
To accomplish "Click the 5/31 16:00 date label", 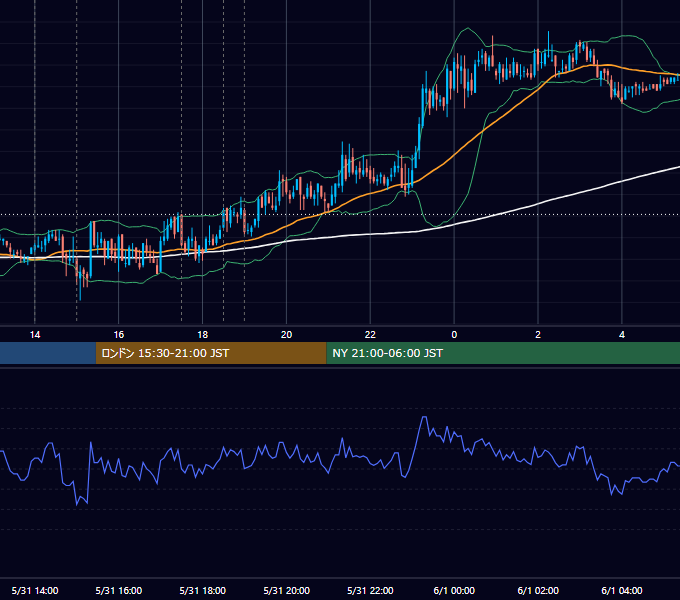I will (118, 590).
